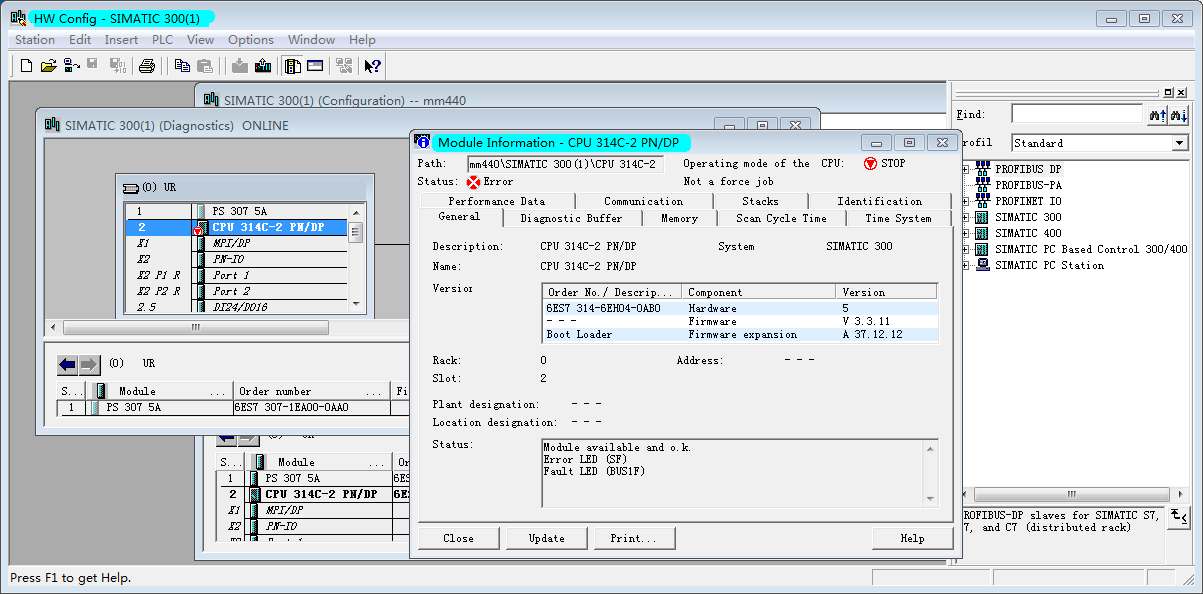Viewport: 1203px width, 594px height.
Task: Click the Open station folder icon
Action: (49, 66)
